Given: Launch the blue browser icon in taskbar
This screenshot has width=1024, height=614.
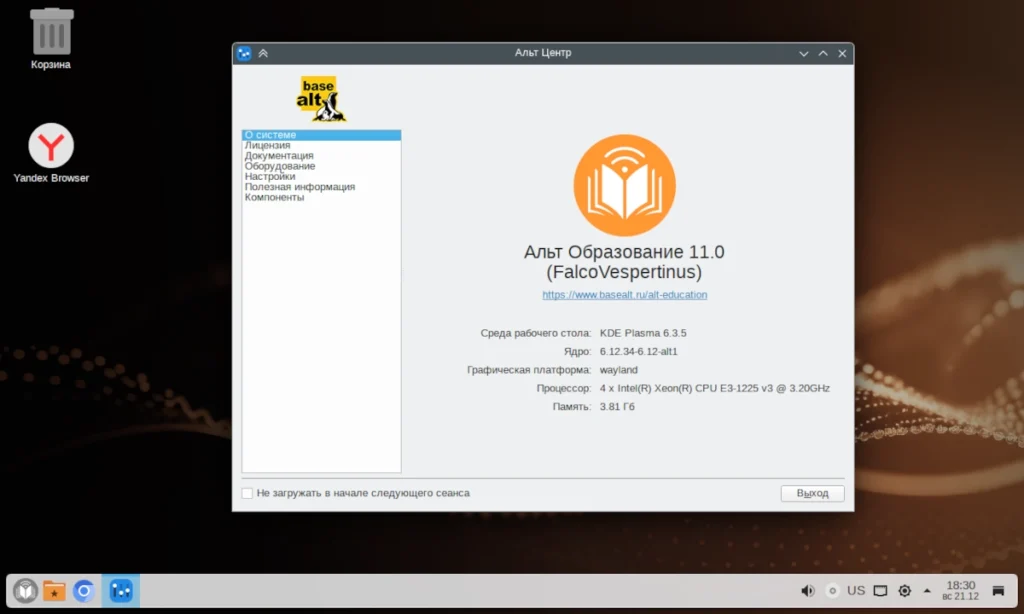Looking at the screenshot, I should [84, 591].
